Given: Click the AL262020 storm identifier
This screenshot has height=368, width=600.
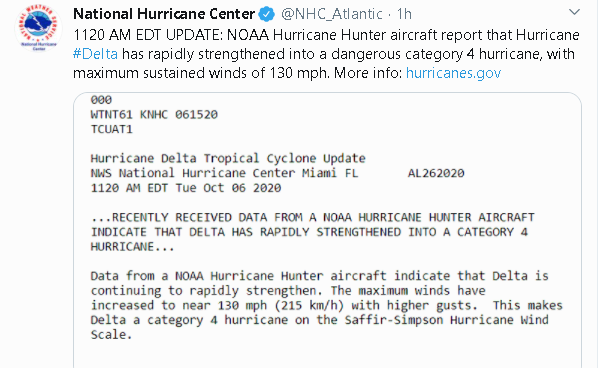Looking at the screenshot, I should coord(436,173).
